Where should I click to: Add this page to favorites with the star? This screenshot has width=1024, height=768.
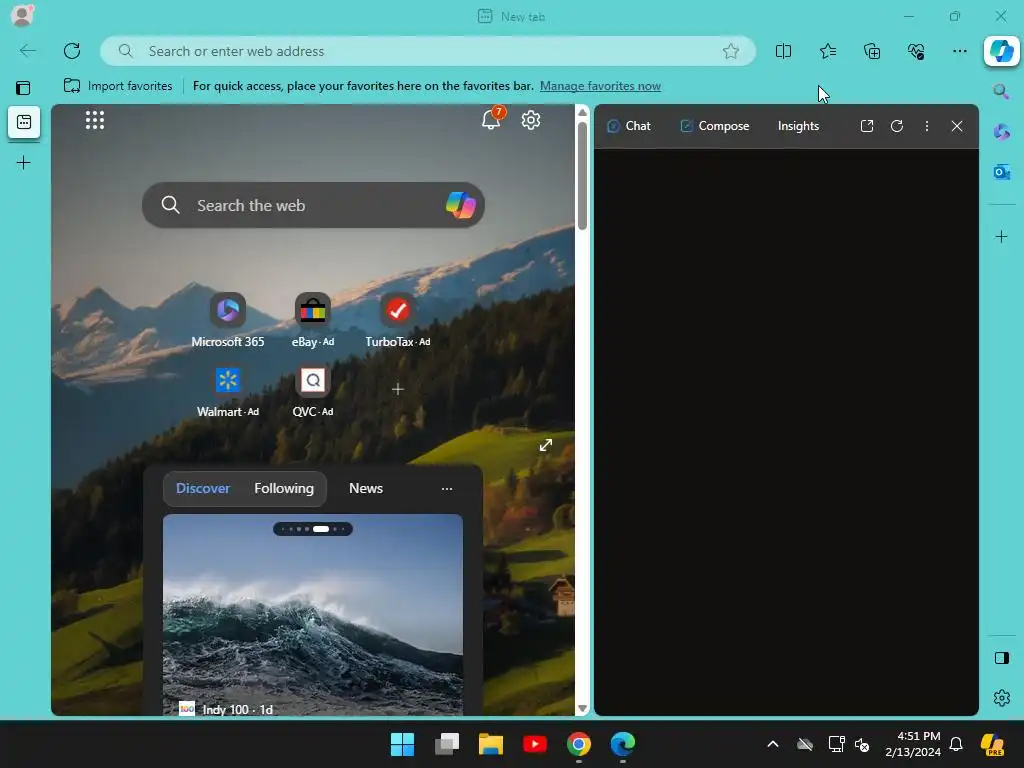click(731, 51)
